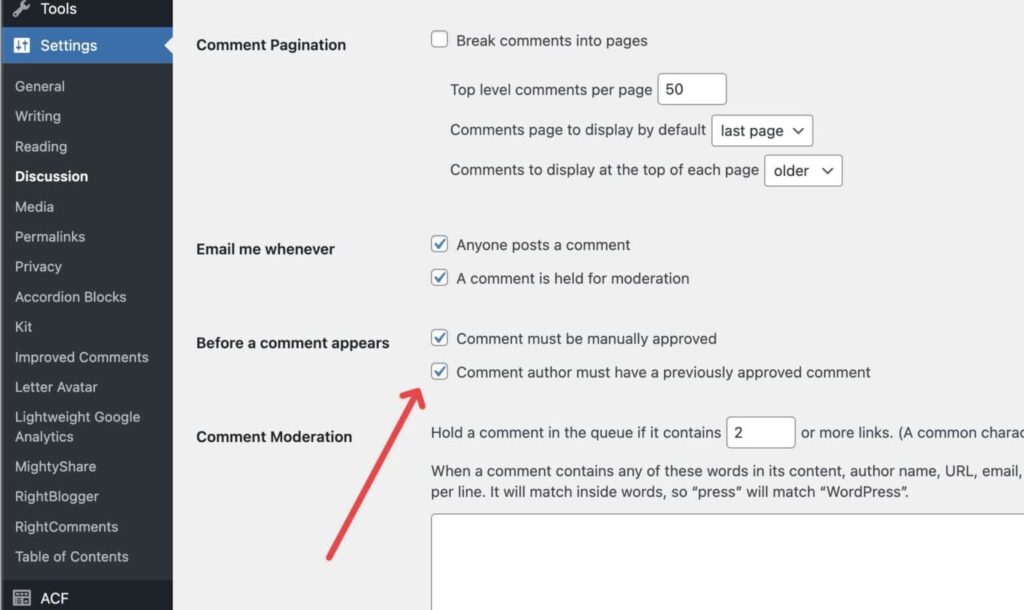Go to Permalinks settings
The image size is (1024, 610).
pos(50,237)
